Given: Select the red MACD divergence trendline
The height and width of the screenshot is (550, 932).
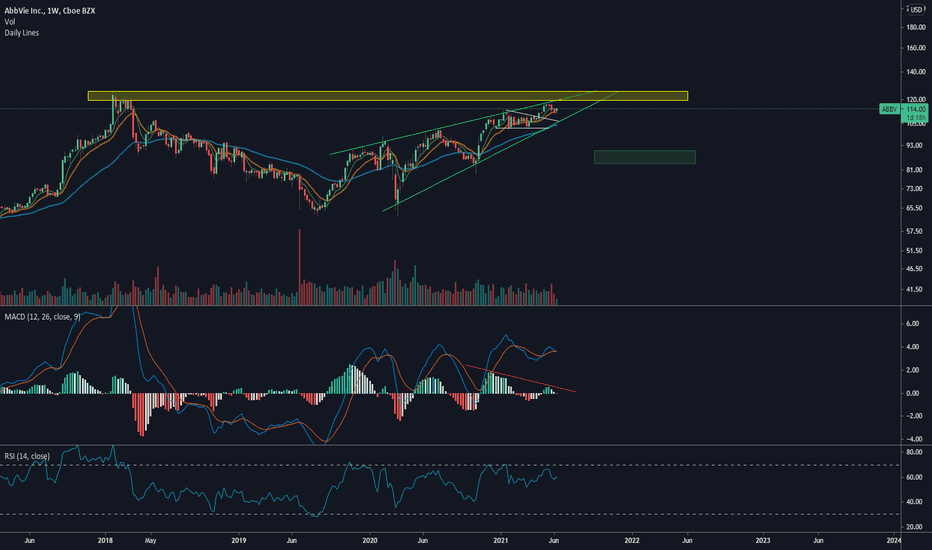Looking at the screenshot, I should point(521,378).
